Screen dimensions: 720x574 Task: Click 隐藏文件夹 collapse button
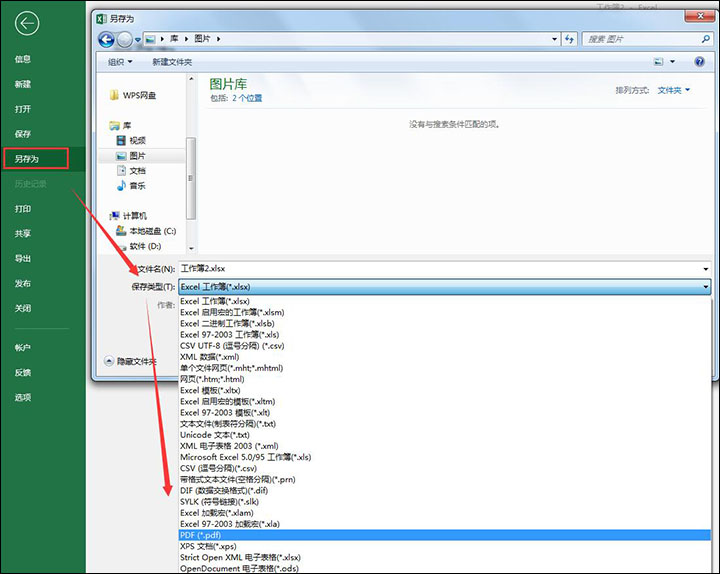coord(130,361)
